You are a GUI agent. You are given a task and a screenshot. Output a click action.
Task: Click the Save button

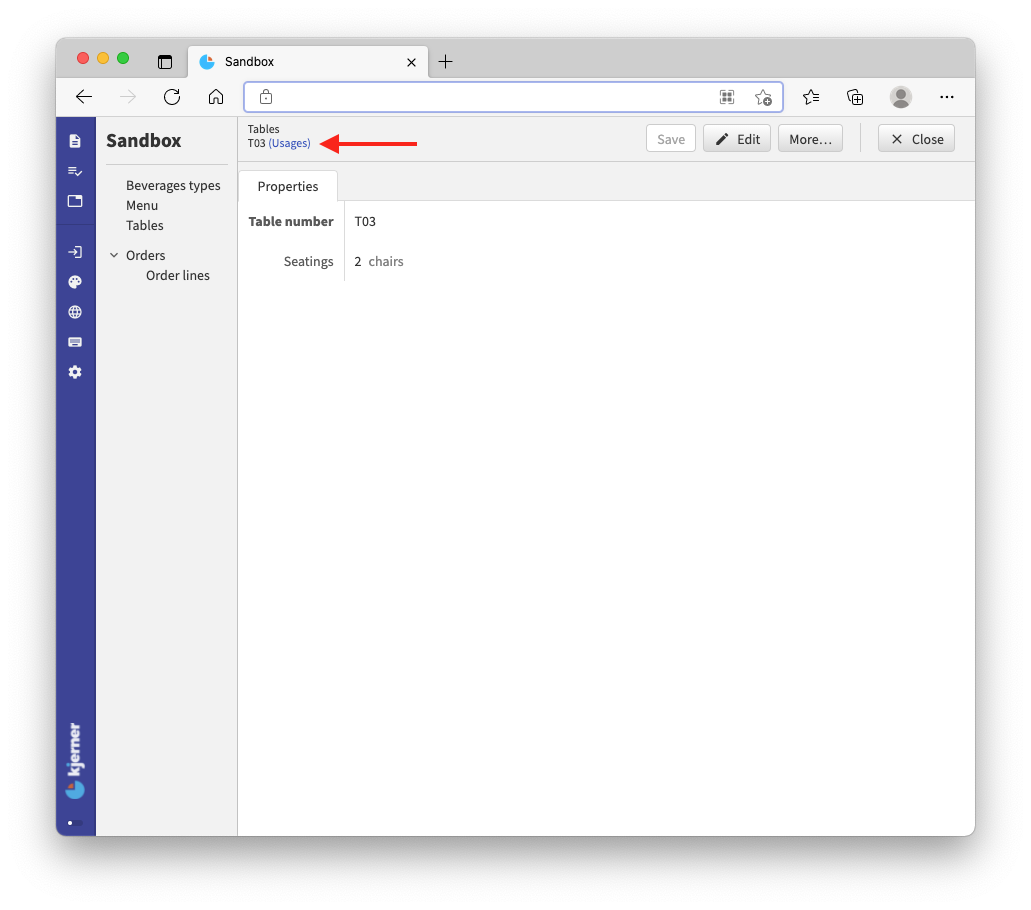click(x=671, y=139)
